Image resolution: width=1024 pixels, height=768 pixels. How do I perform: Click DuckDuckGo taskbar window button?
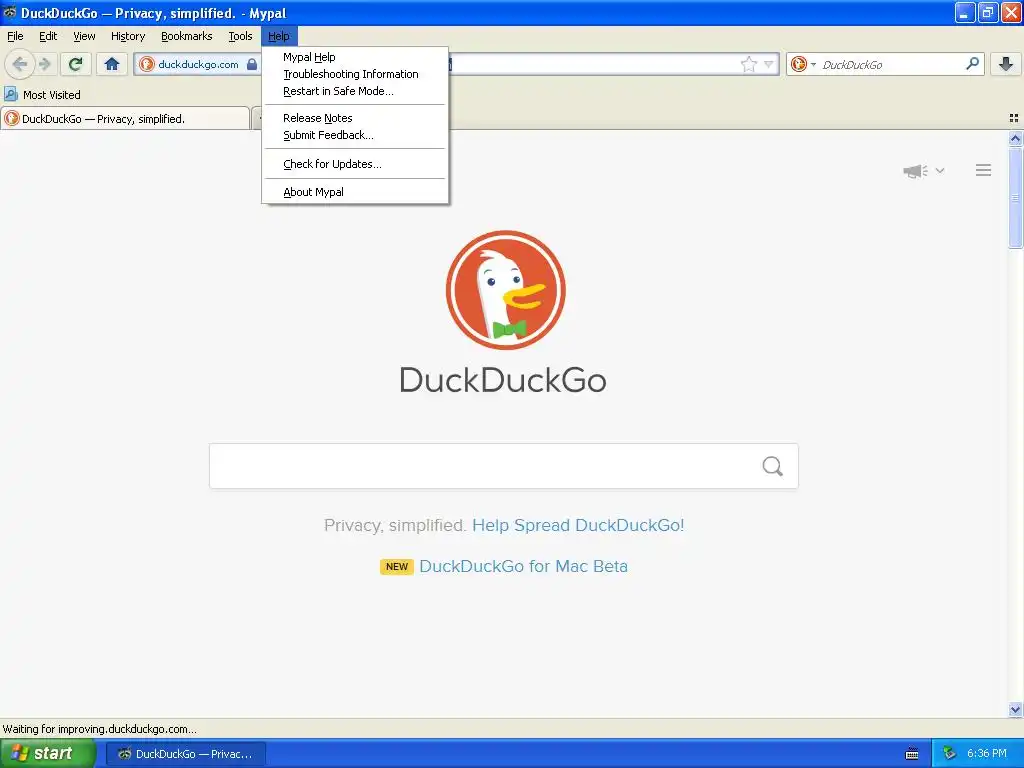[185, 754]
